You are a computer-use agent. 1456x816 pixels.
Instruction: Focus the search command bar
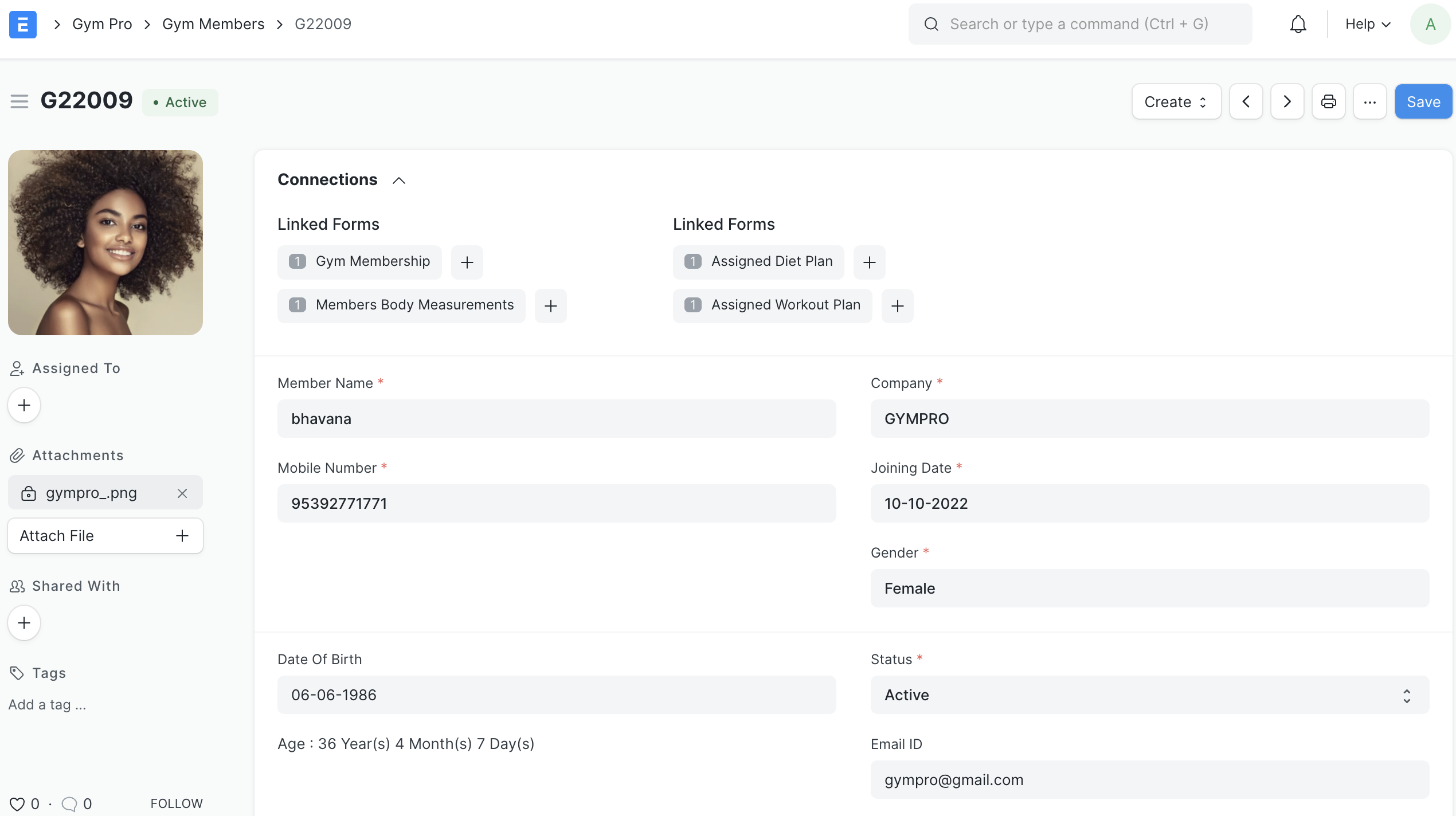[x=1080, y=24]
